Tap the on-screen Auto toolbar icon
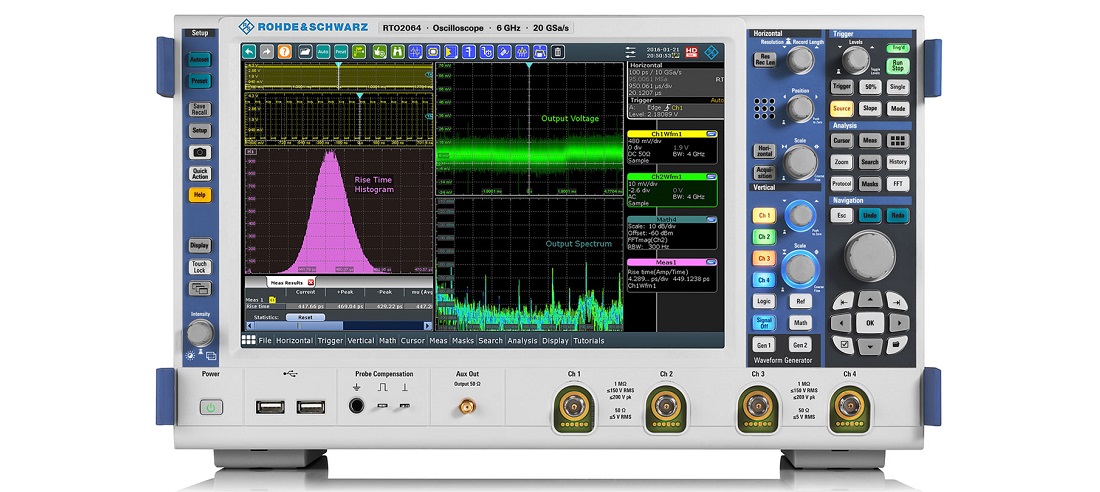Image resolution: width=1100 pixels, height=492 pixels. (x=323, y=51)
